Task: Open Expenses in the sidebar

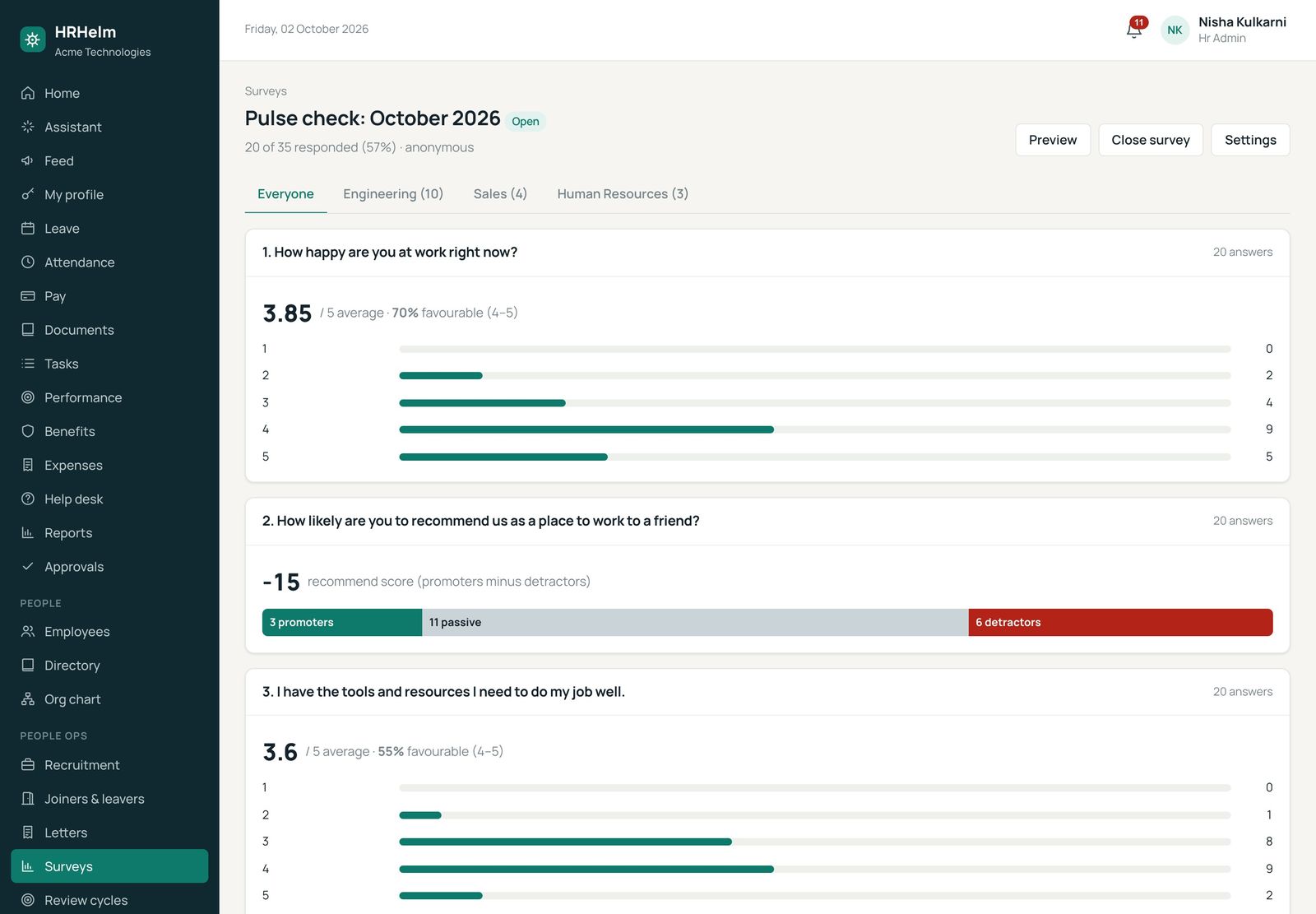Action: [x=109, y=465]
